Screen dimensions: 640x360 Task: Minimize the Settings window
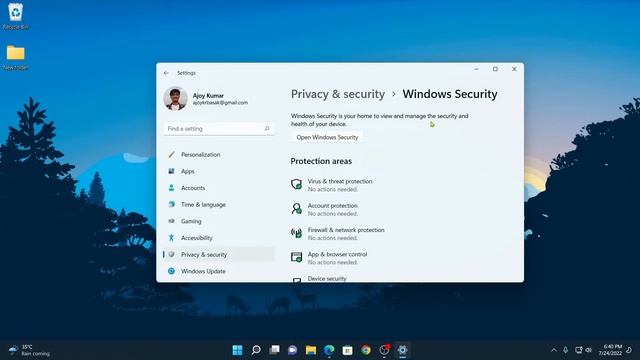click(476, 69)
